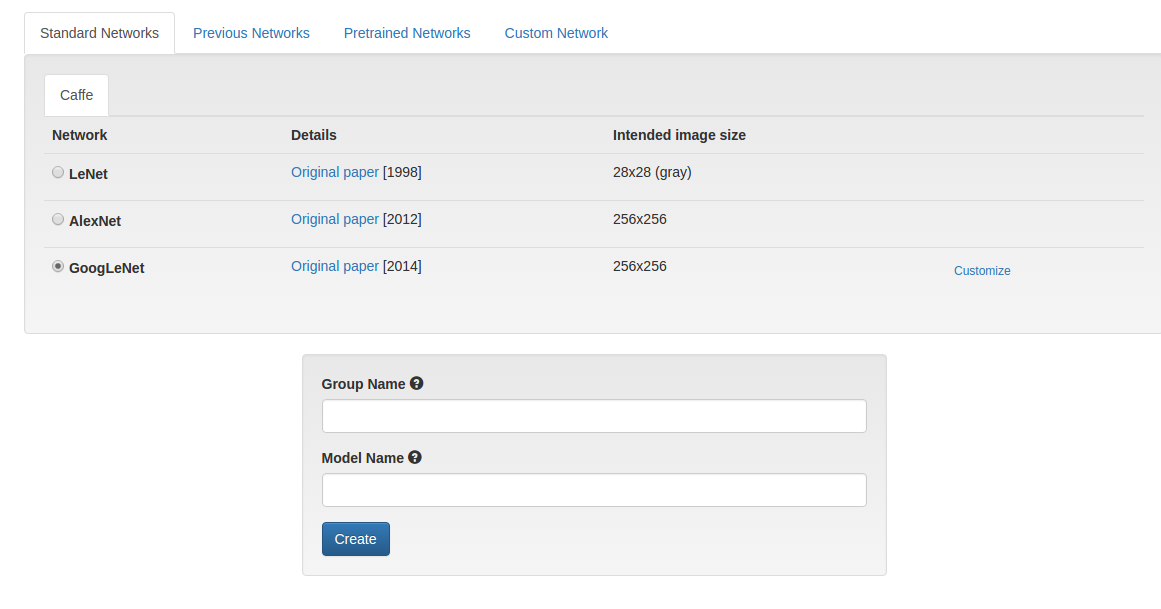Select the Caffe framework tab
Image resolution: width=1161 pixels, height=609 pixels.
click(x=76, y=95)
